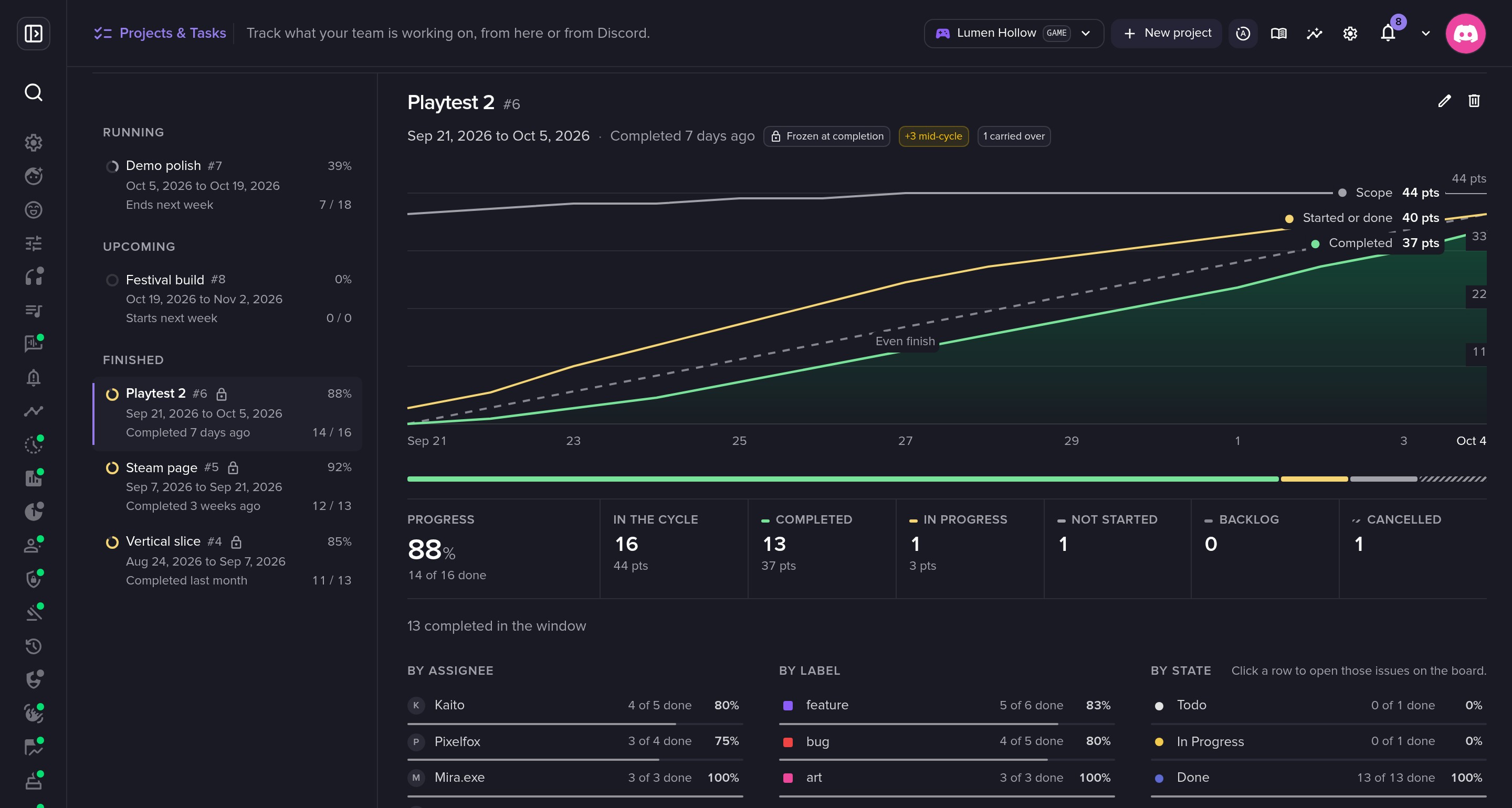Edit Playtest 2 with the pencil icon
This screenshot has width=1512, height=808.
(1444, 101)
